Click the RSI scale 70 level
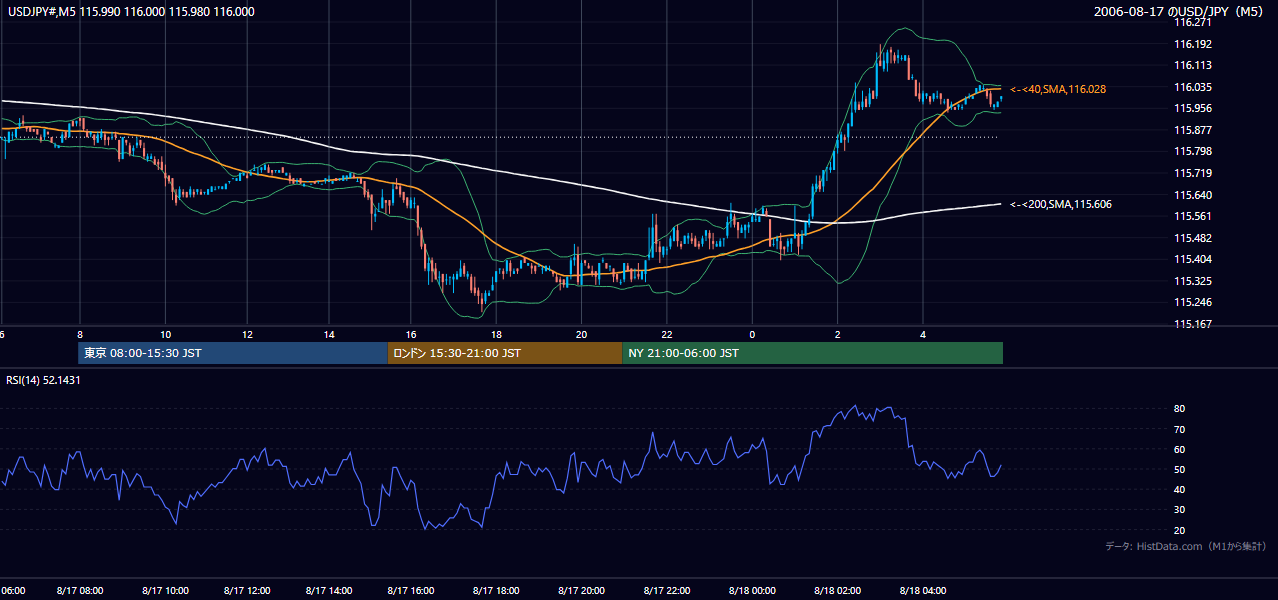Viewport: 1278px width, 600px height. click(1180, 429)
